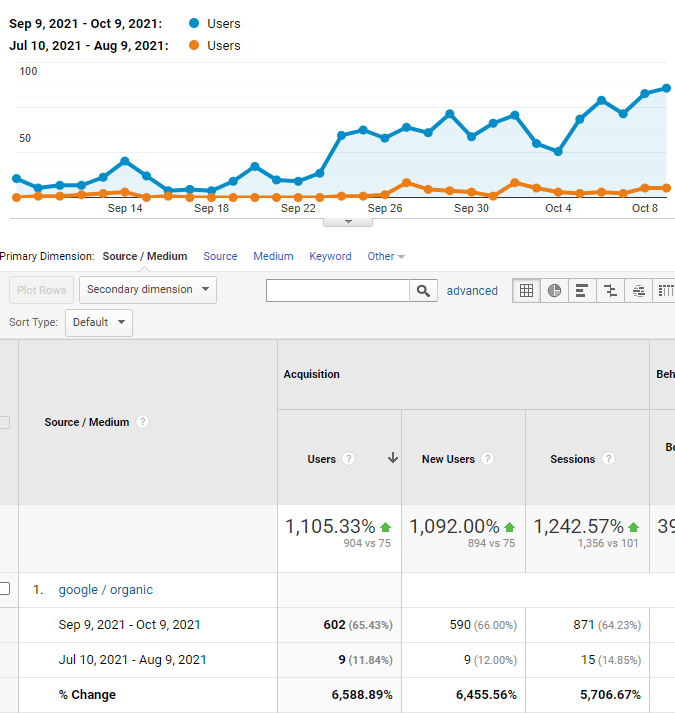Open help icon next to Sessions
675x713 pixels.
coord(608,459)
